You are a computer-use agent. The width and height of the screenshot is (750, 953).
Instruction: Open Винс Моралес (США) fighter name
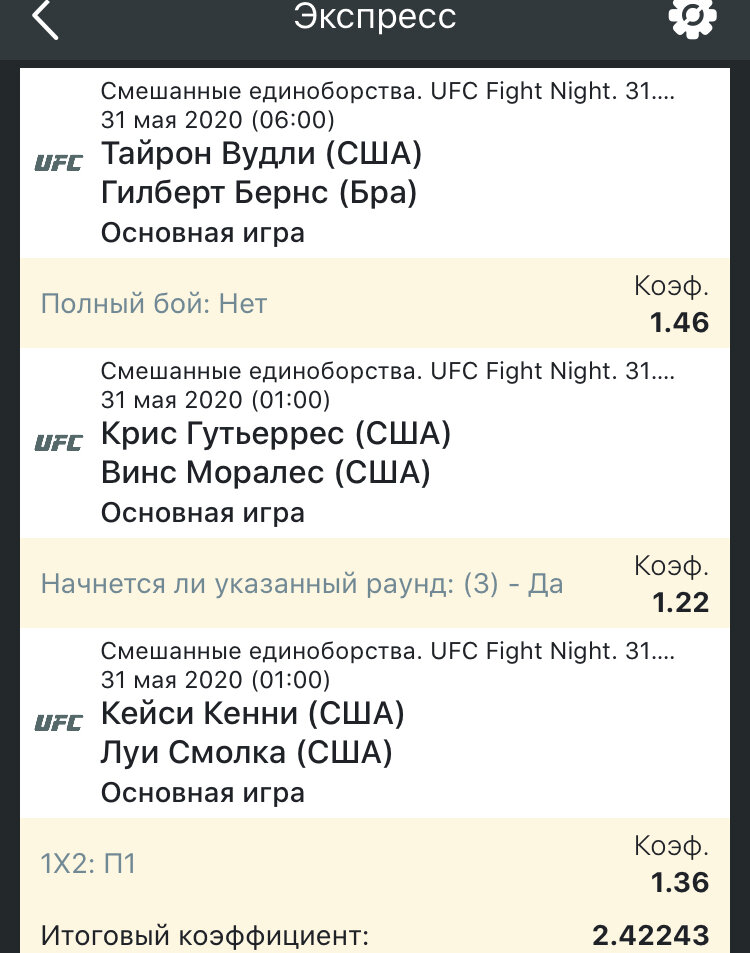[266, 473]
